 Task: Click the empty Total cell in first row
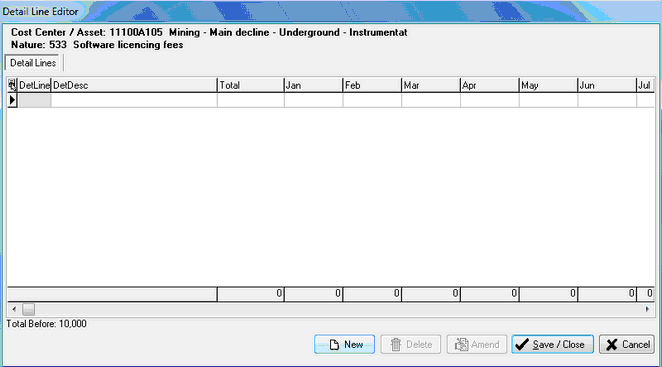click(251, 100)
